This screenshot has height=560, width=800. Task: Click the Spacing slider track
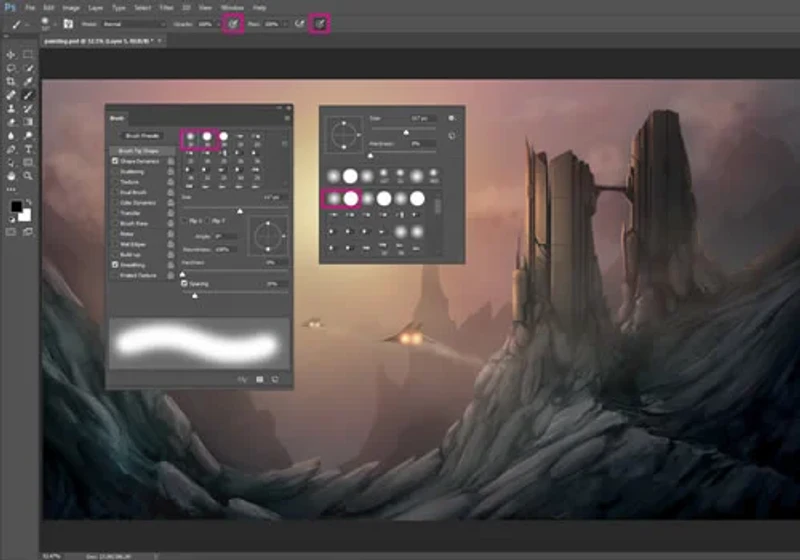[235, 293]
